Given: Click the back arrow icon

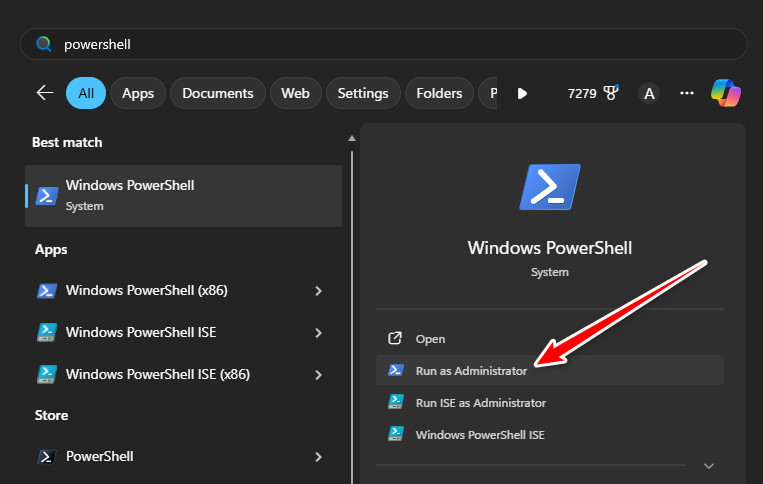Looking at the screenshot, I should 44,93.
